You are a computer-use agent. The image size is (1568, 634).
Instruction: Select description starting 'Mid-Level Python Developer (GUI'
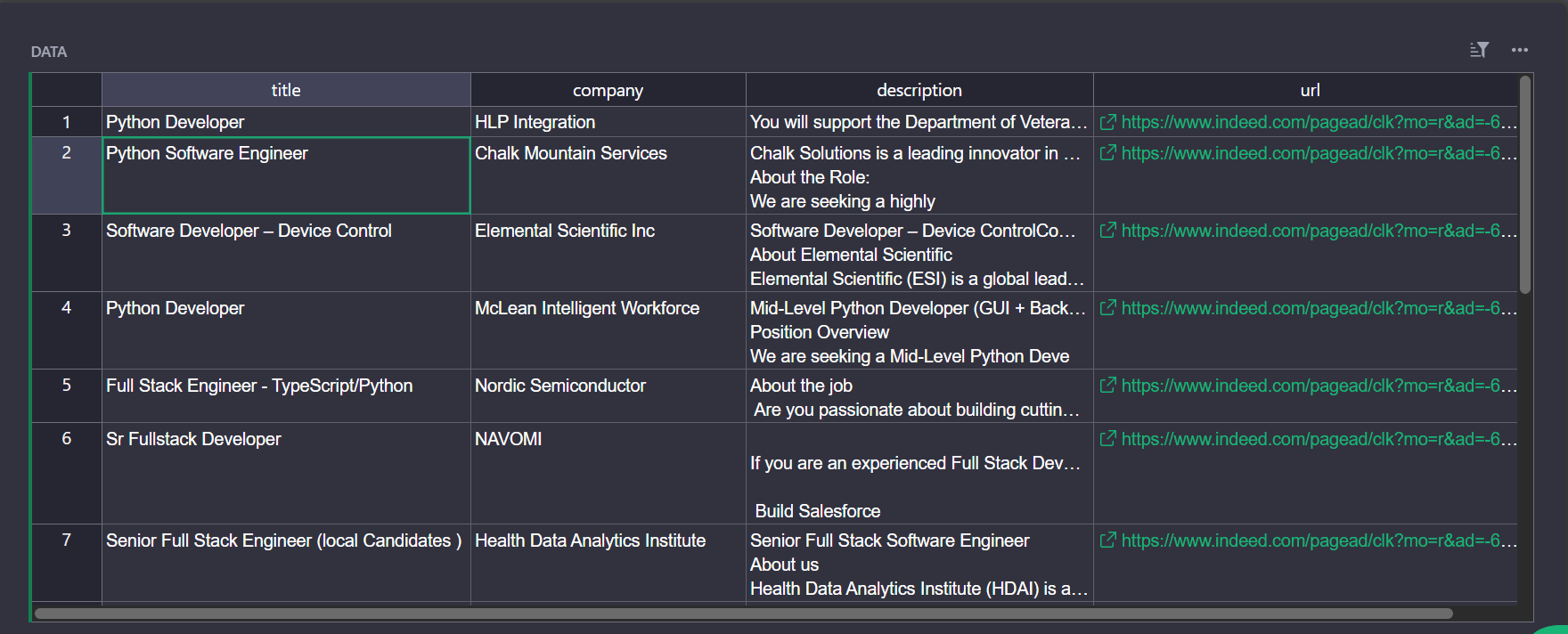(x=919, y=330)
